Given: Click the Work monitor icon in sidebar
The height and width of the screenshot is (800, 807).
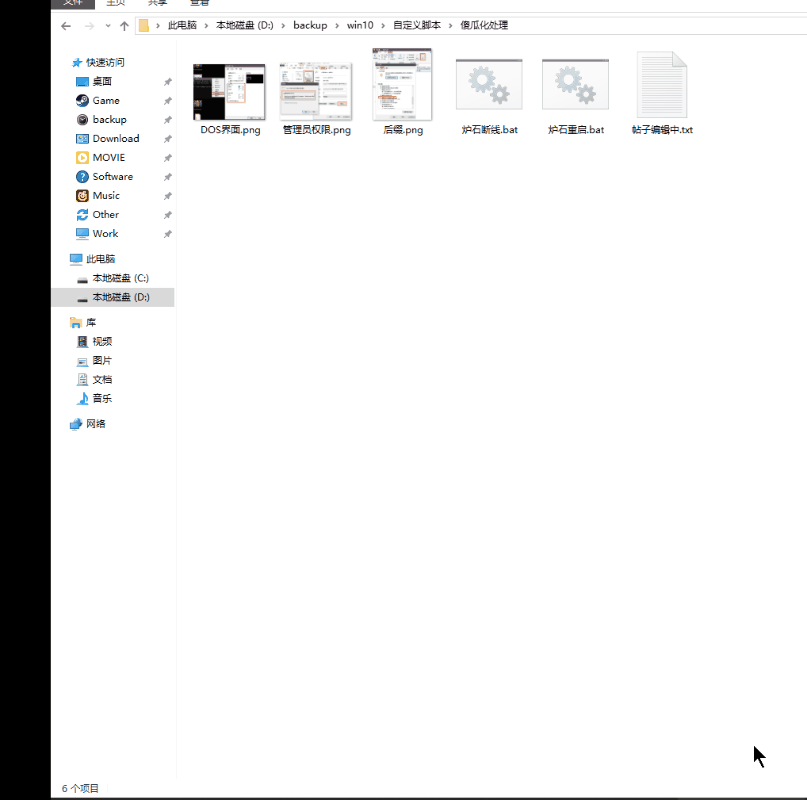Looking at the screenshot, I should (82, 234).
